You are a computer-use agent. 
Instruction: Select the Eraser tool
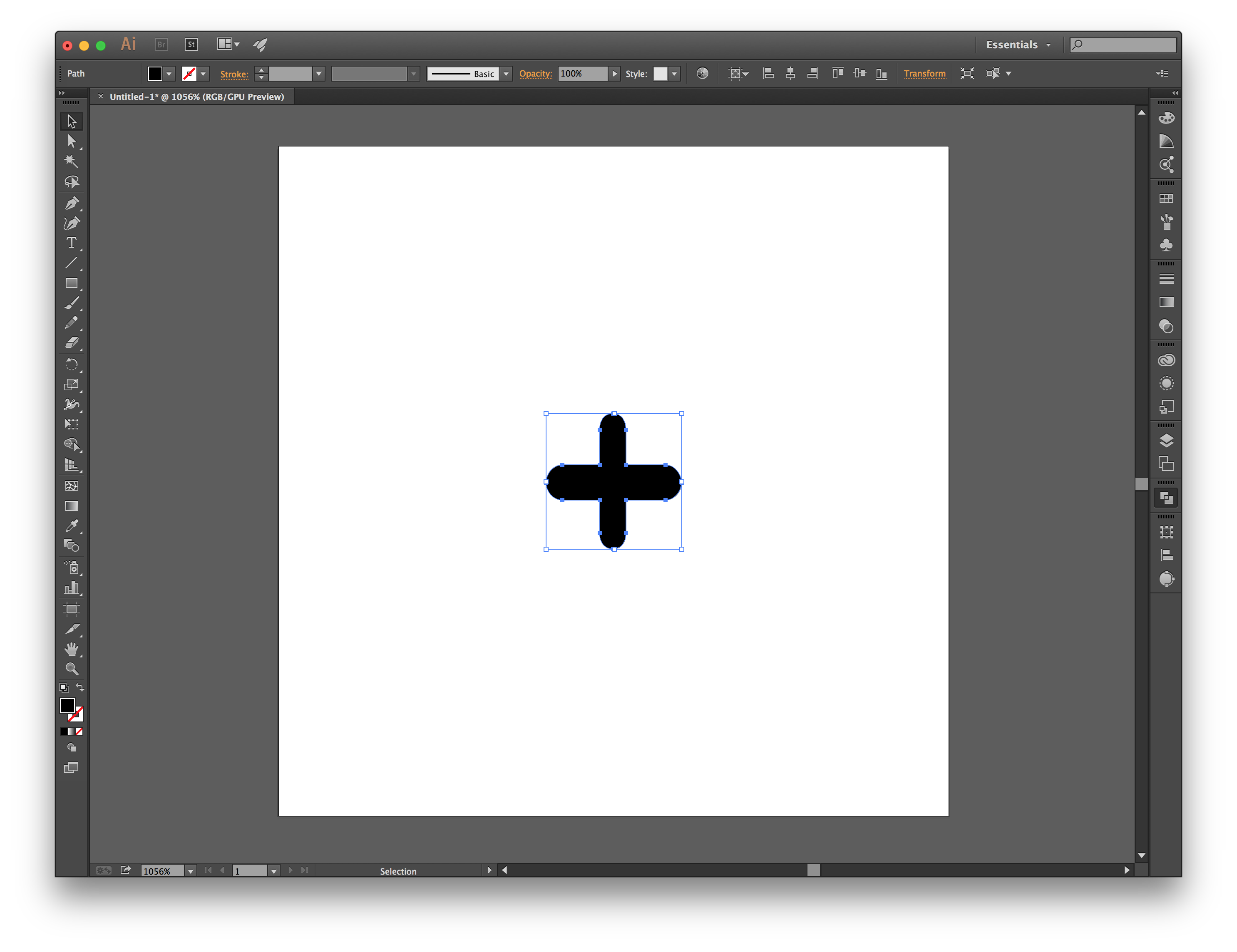tap(71, 343)
